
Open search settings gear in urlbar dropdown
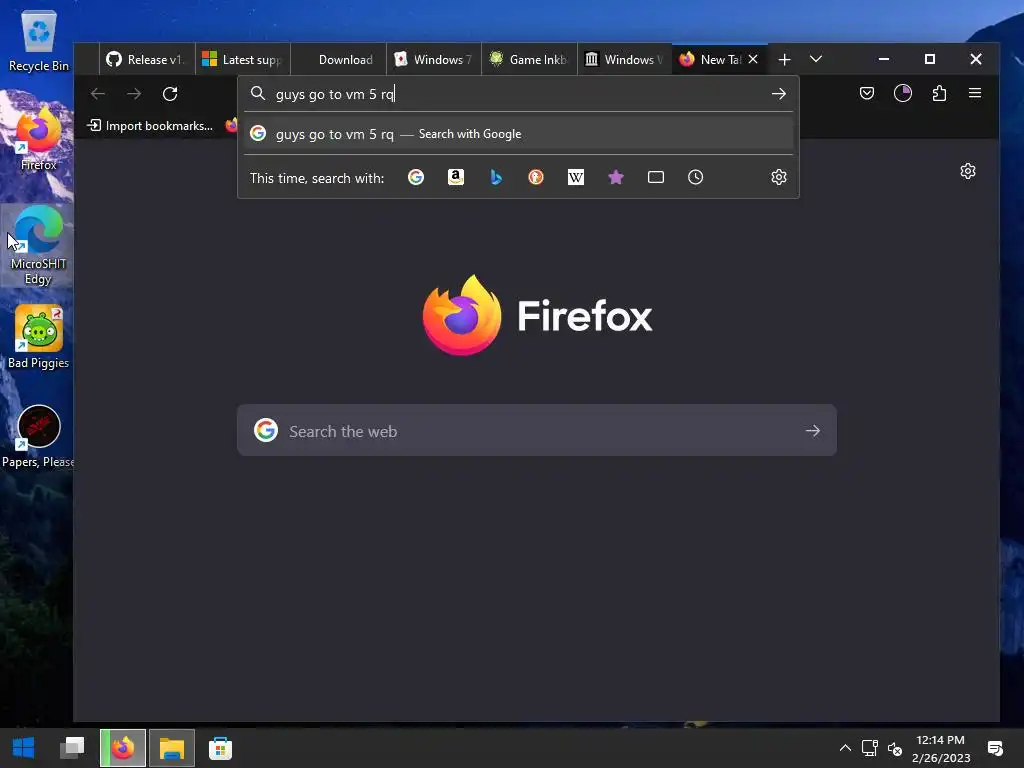(x=778, y=177)
